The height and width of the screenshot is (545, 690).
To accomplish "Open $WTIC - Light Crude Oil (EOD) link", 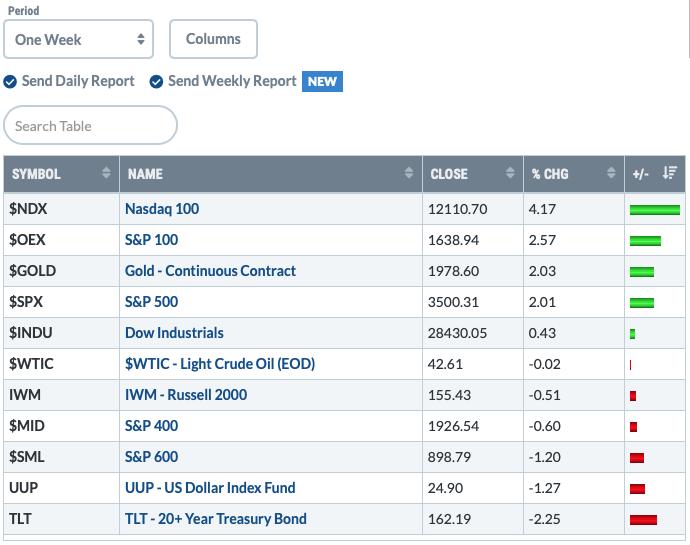I will point(220,364).
